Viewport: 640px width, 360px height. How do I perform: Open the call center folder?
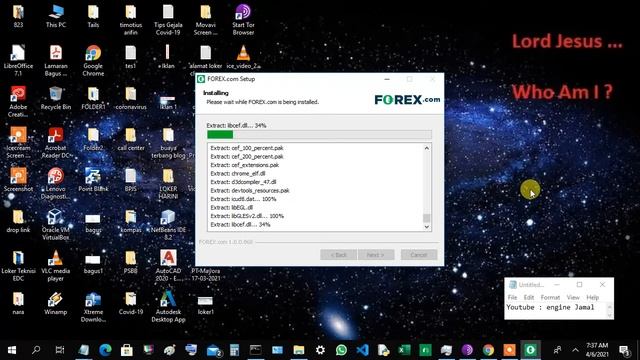(131, 139)
